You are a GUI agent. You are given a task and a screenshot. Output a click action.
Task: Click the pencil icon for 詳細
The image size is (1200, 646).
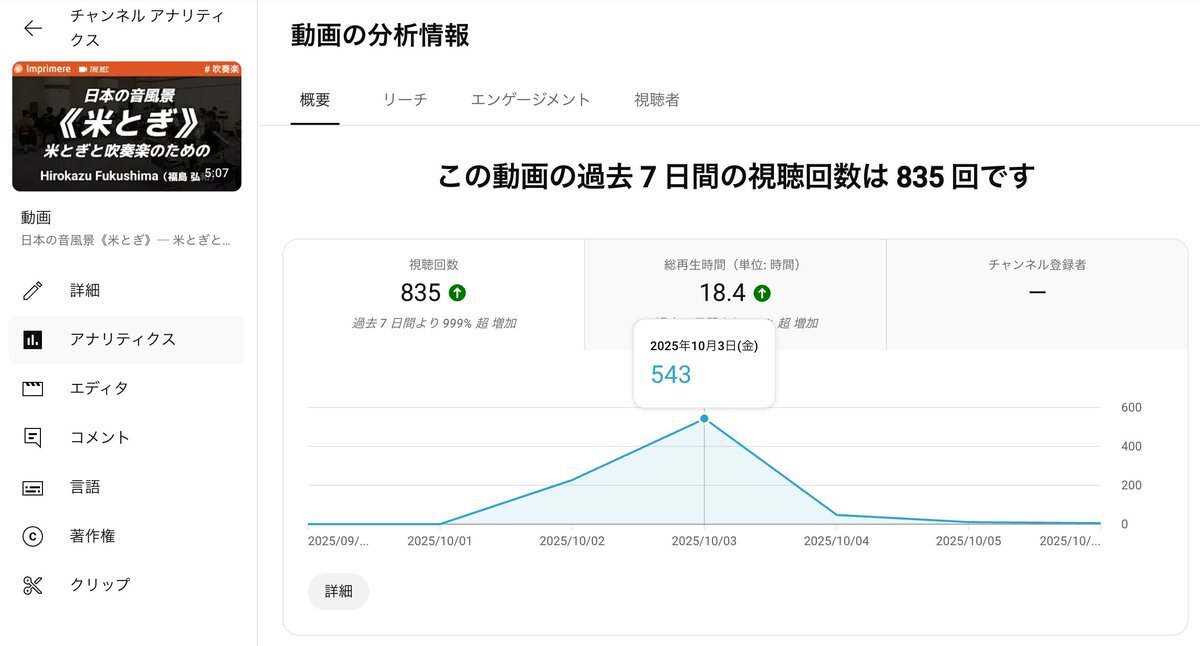33,291
